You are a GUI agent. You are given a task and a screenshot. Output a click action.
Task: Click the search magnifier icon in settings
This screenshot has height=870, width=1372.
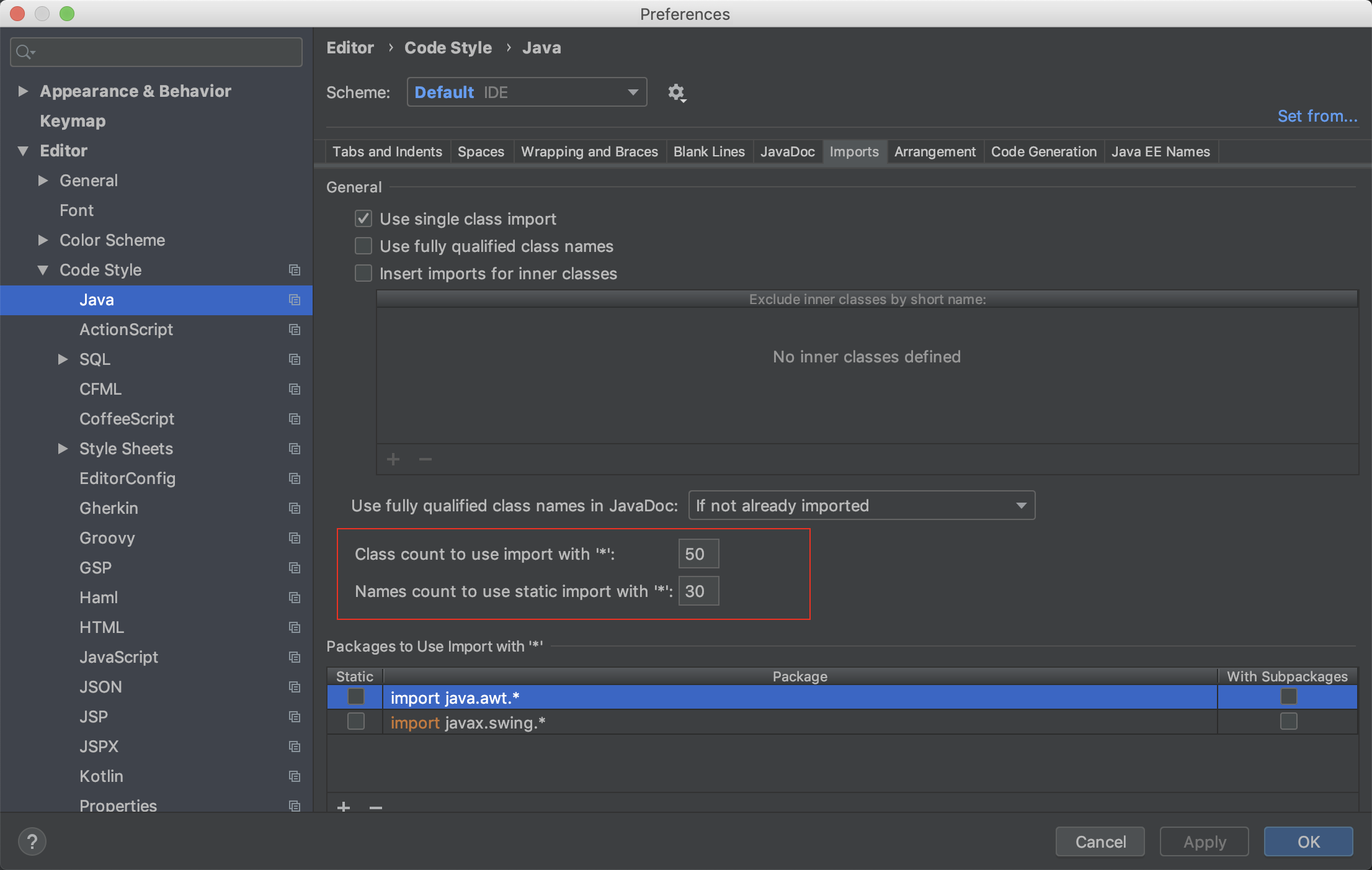click(24, 52)
